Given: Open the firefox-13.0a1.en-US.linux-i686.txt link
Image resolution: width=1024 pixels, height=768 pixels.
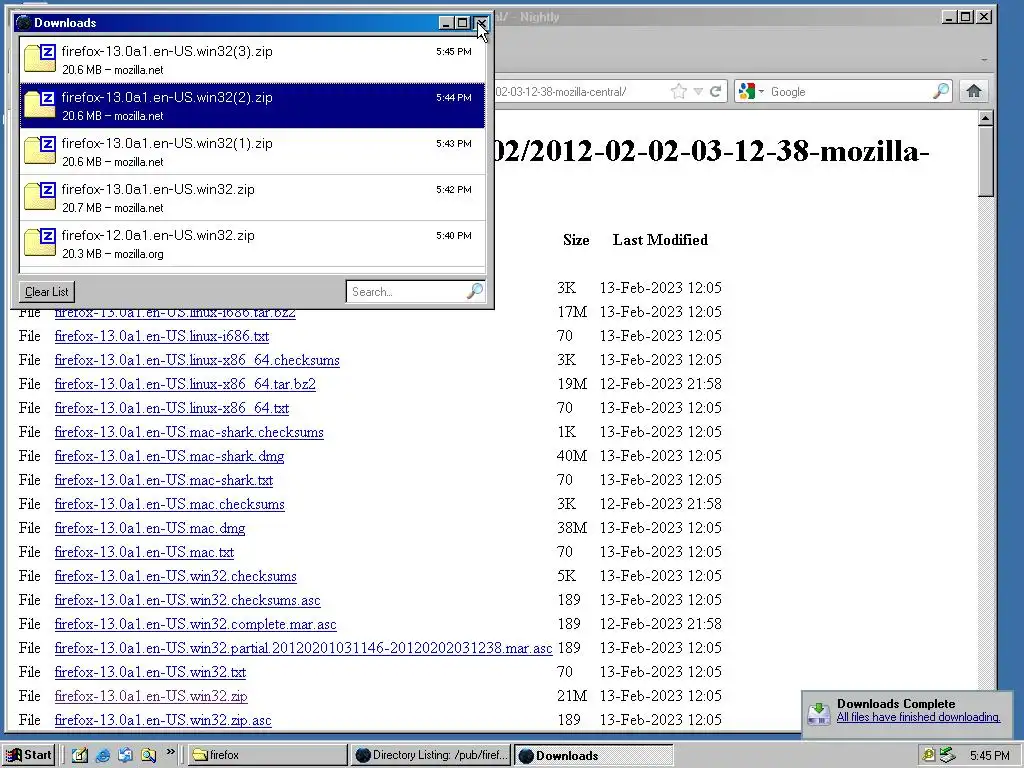Looking at the screenshot, I should [x=161, y=336].
